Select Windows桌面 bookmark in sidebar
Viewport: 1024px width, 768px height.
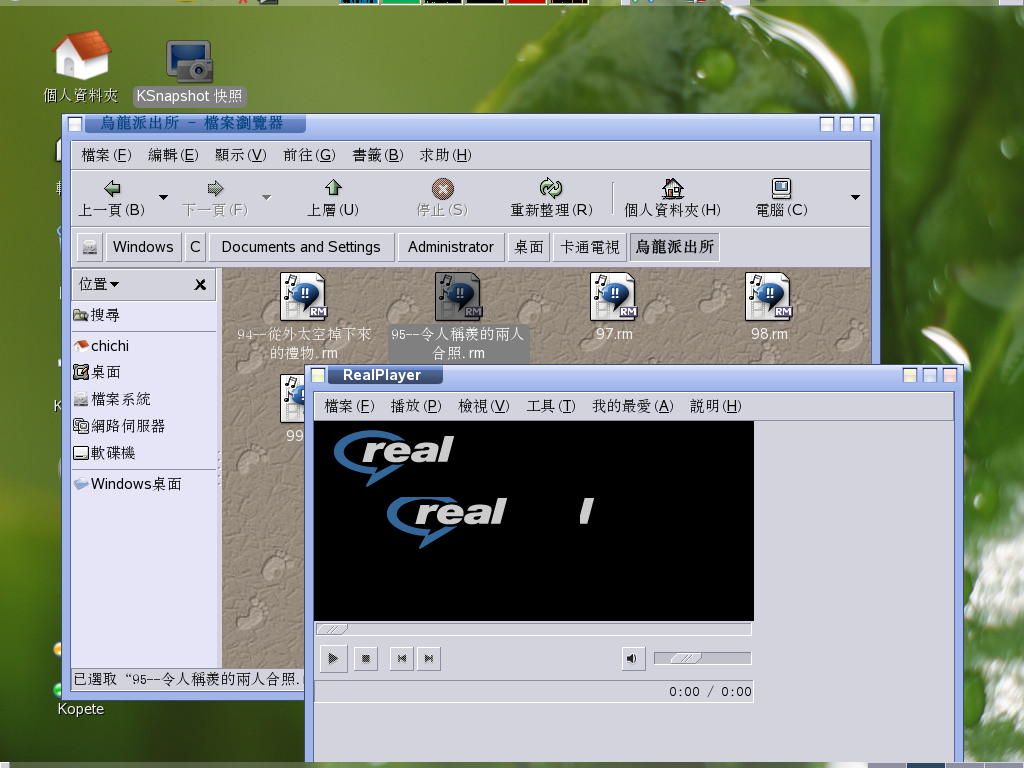point(127,484)
